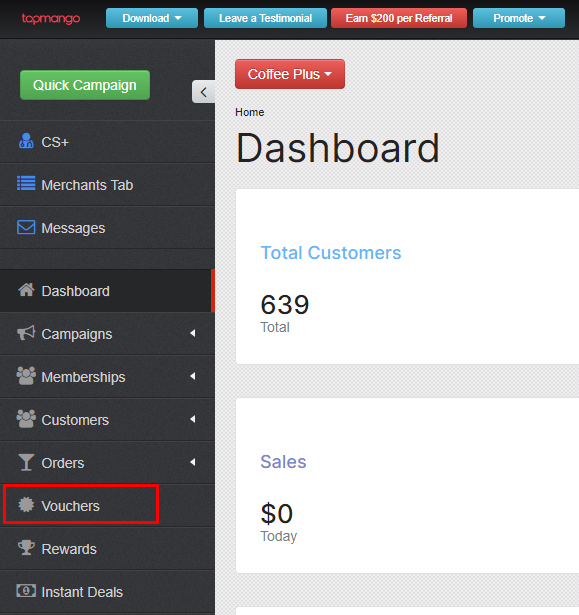This screenshot has width=579, height=615.
Task: Open the Download dropdown menu
Action: (152, 18)
